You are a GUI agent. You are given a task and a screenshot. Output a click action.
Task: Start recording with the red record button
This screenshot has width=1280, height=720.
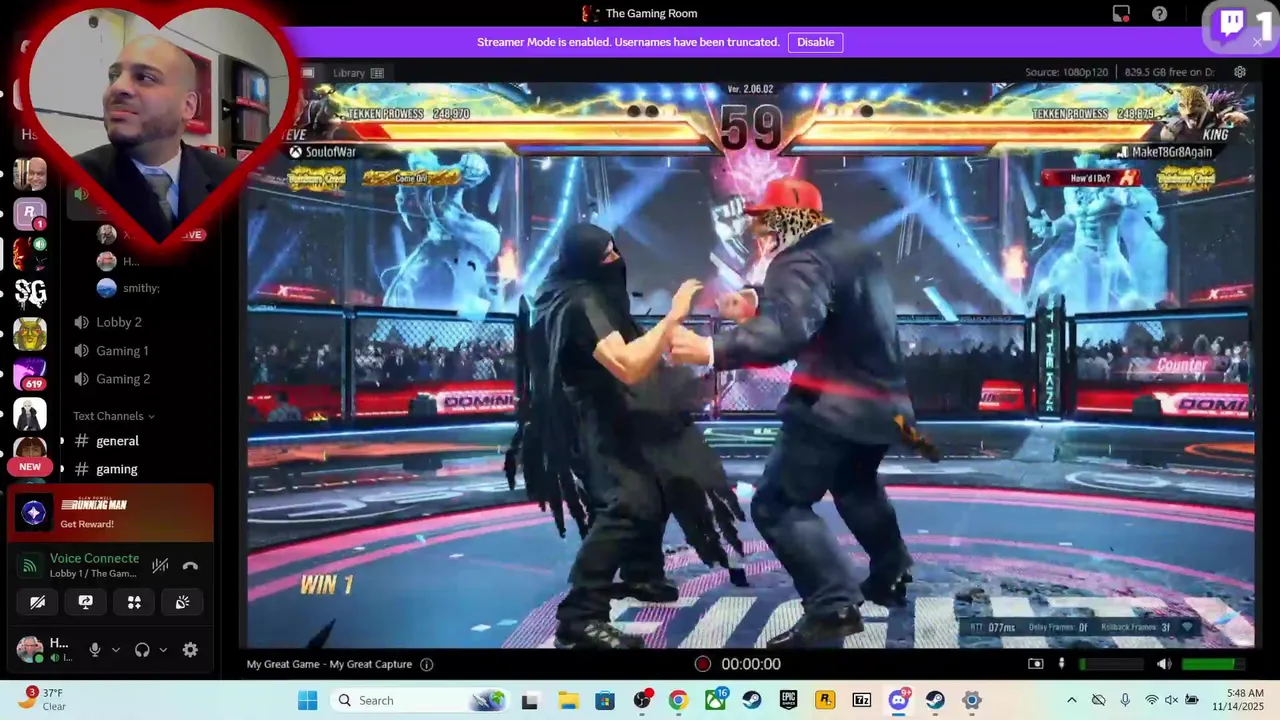coord(703,664)
